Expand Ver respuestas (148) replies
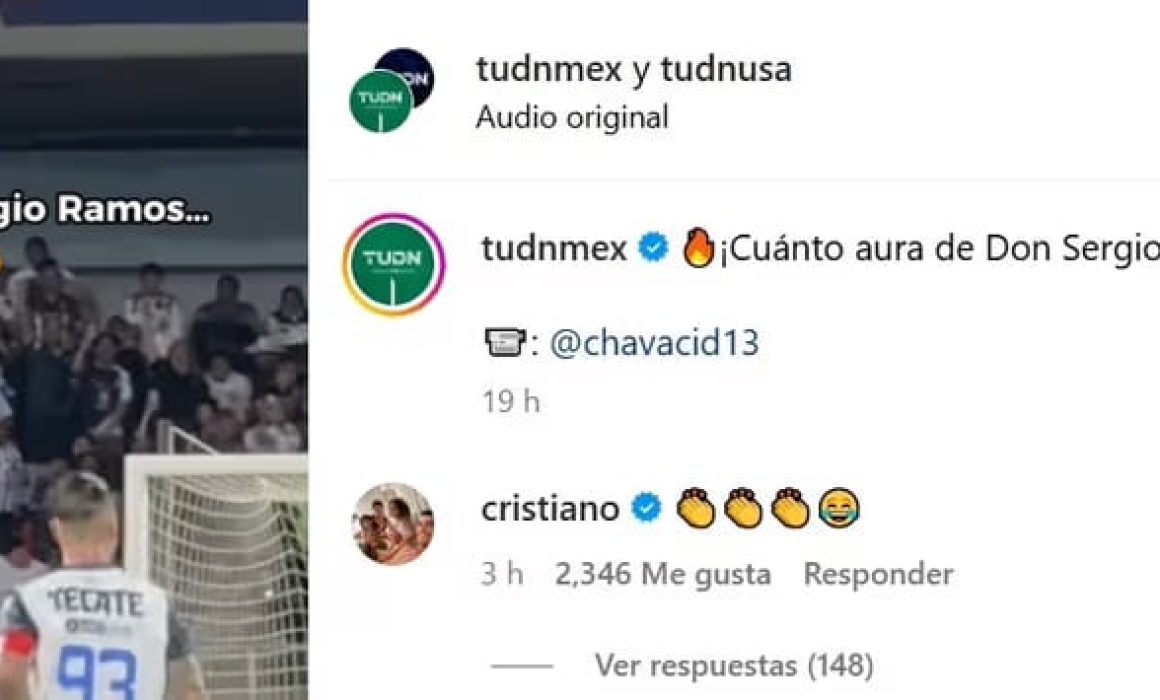Viewport: 1160px width, 700px height. pyautogui.click(x=734, y=665)
